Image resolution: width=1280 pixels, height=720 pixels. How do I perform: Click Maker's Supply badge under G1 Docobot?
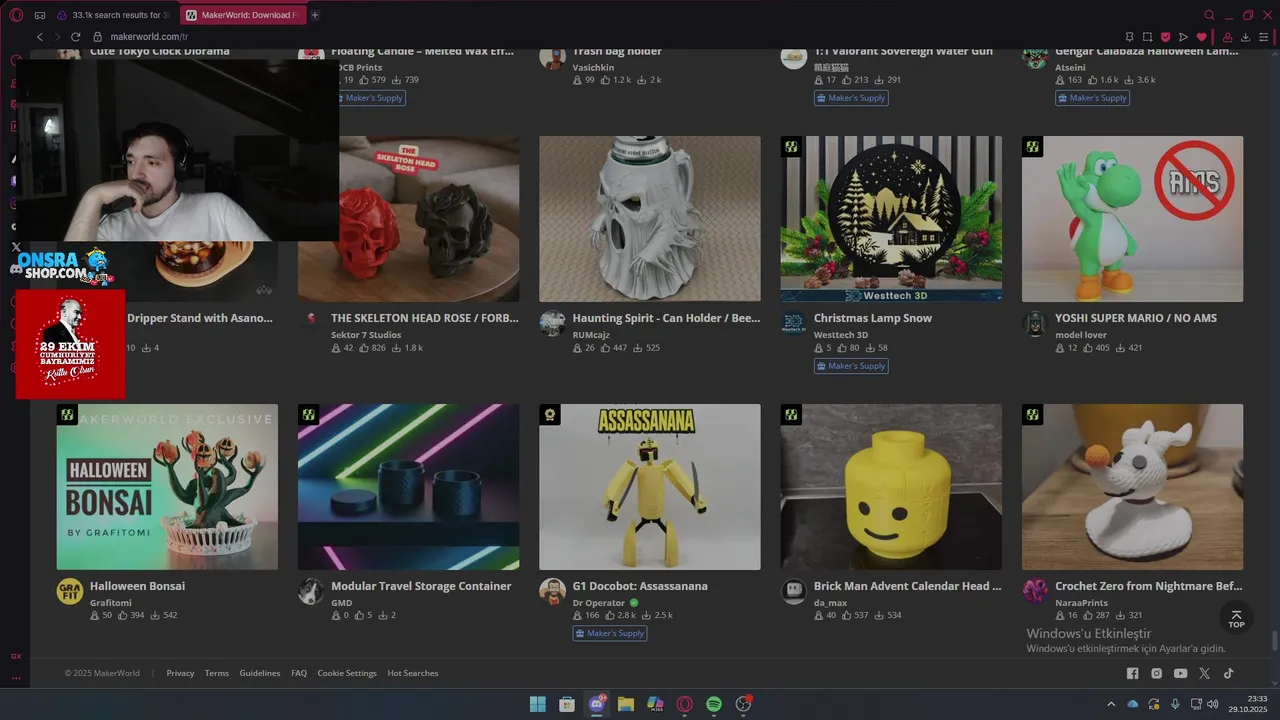[x=610, y=633]
